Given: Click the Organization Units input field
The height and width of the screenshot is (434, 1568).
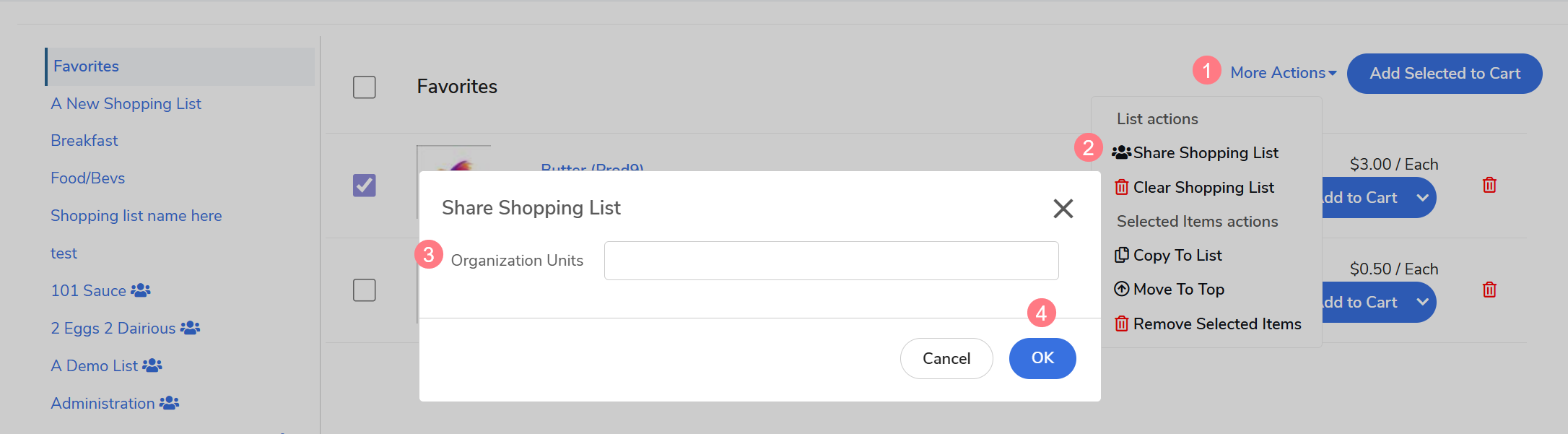Looking at the screenshot, I should coord(831,261).
